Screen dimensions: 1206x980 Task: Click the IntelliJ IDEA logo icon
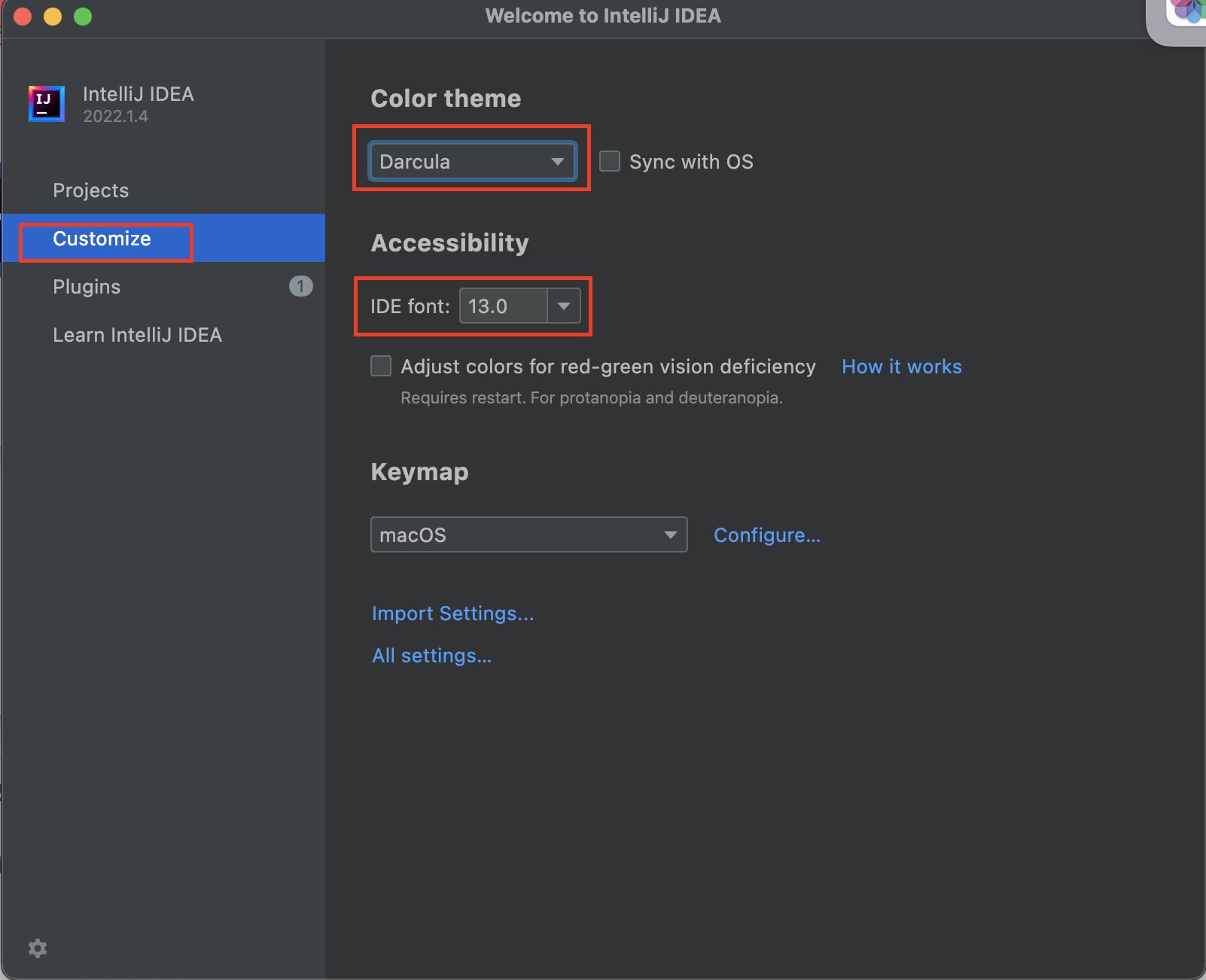46,103
